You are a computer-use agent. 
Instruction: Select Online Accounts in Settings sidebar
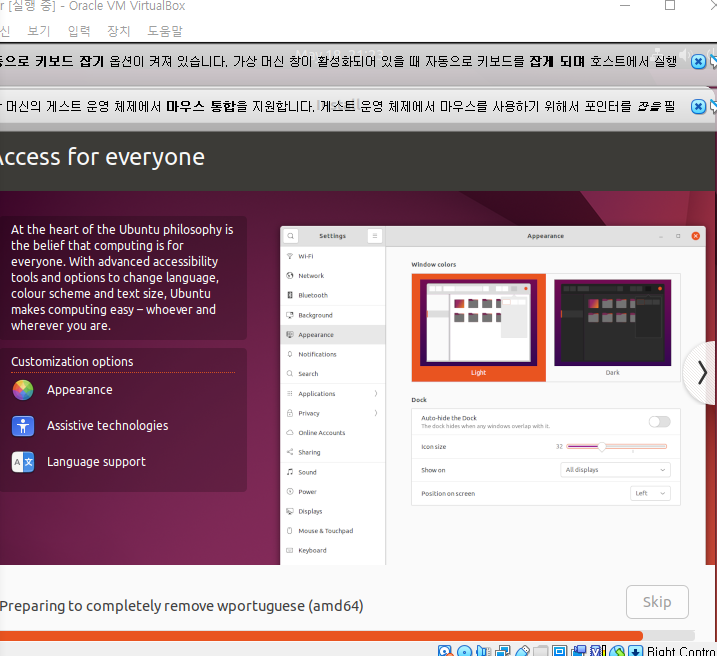pos(332,432)
